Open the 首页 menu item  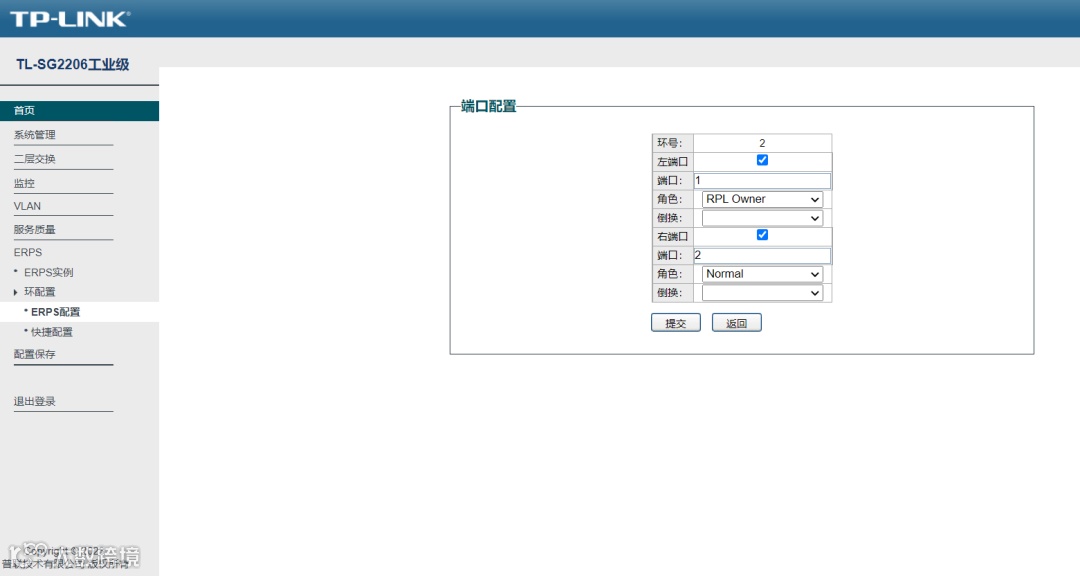tap(79, 111)
